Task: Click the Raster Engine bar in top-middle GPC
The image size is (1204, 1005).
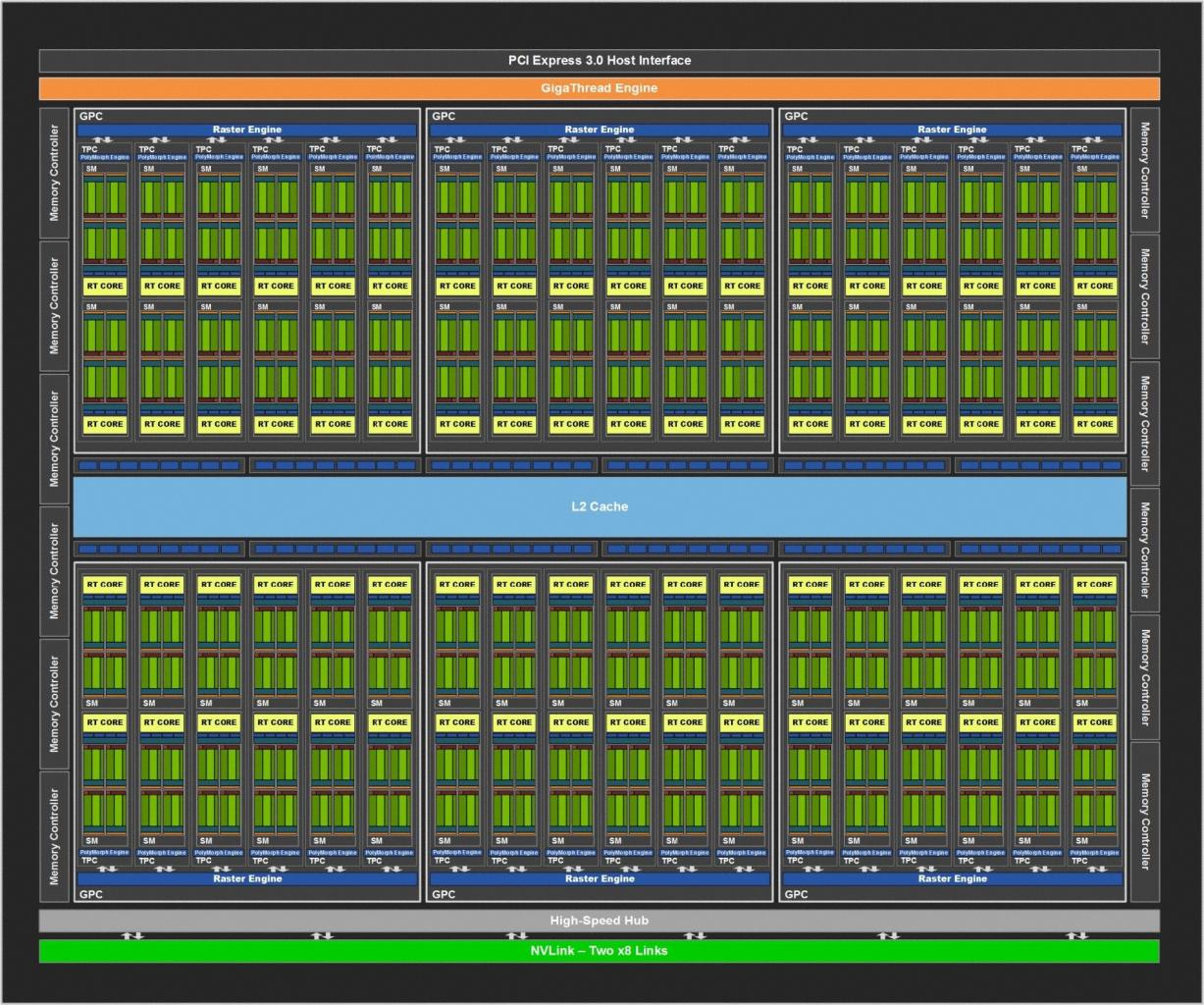Action: click(600, 130)
